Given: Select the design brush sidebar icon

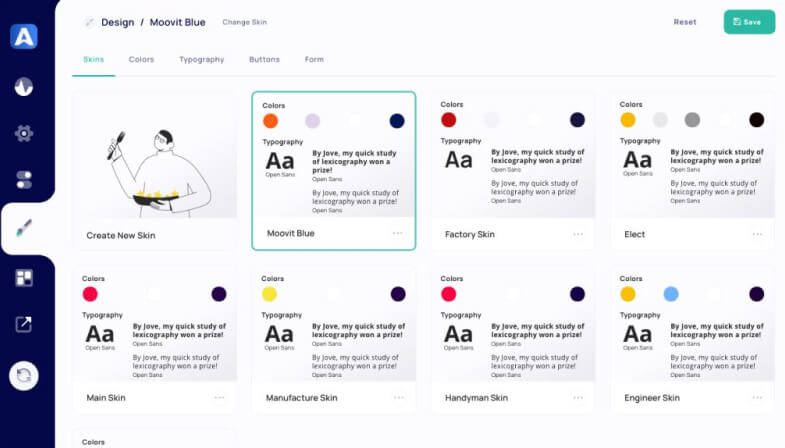Looking at the screenshot, I should tap(24, 229).
